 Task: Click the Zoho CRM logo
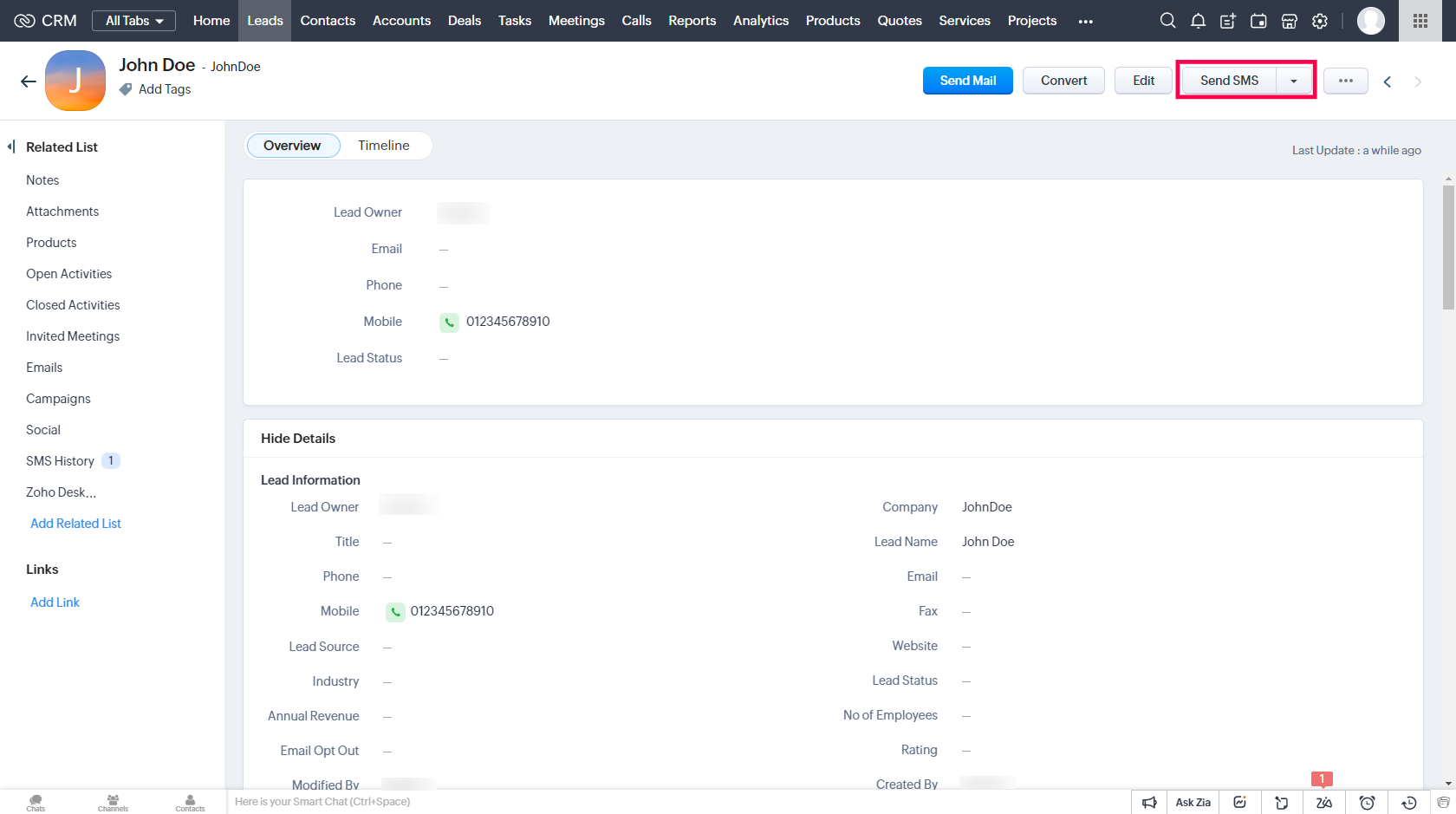[x=46, y=21]
